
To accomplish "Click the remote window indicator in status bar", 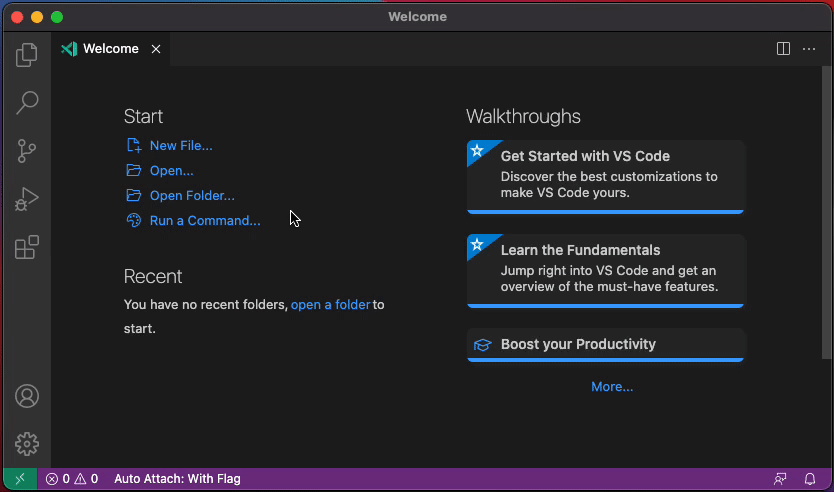I will click(20, 479).
